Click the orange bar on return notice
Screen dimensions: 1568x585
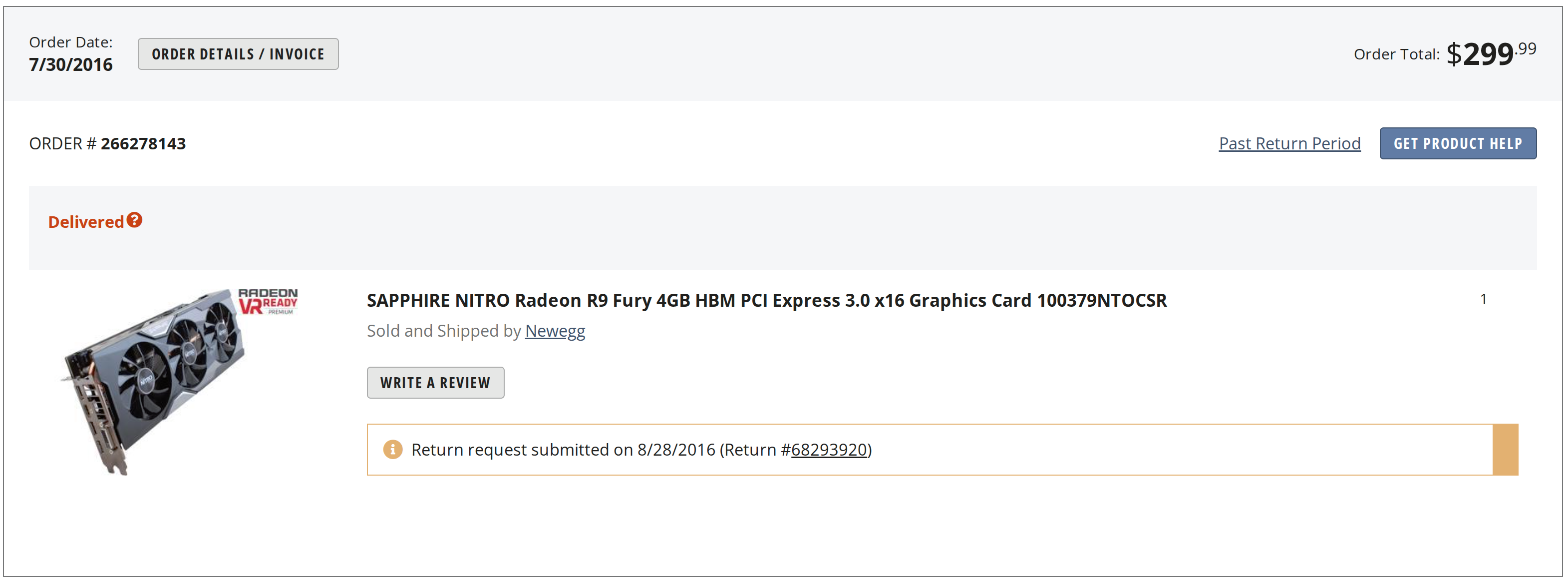(1505, 450)
